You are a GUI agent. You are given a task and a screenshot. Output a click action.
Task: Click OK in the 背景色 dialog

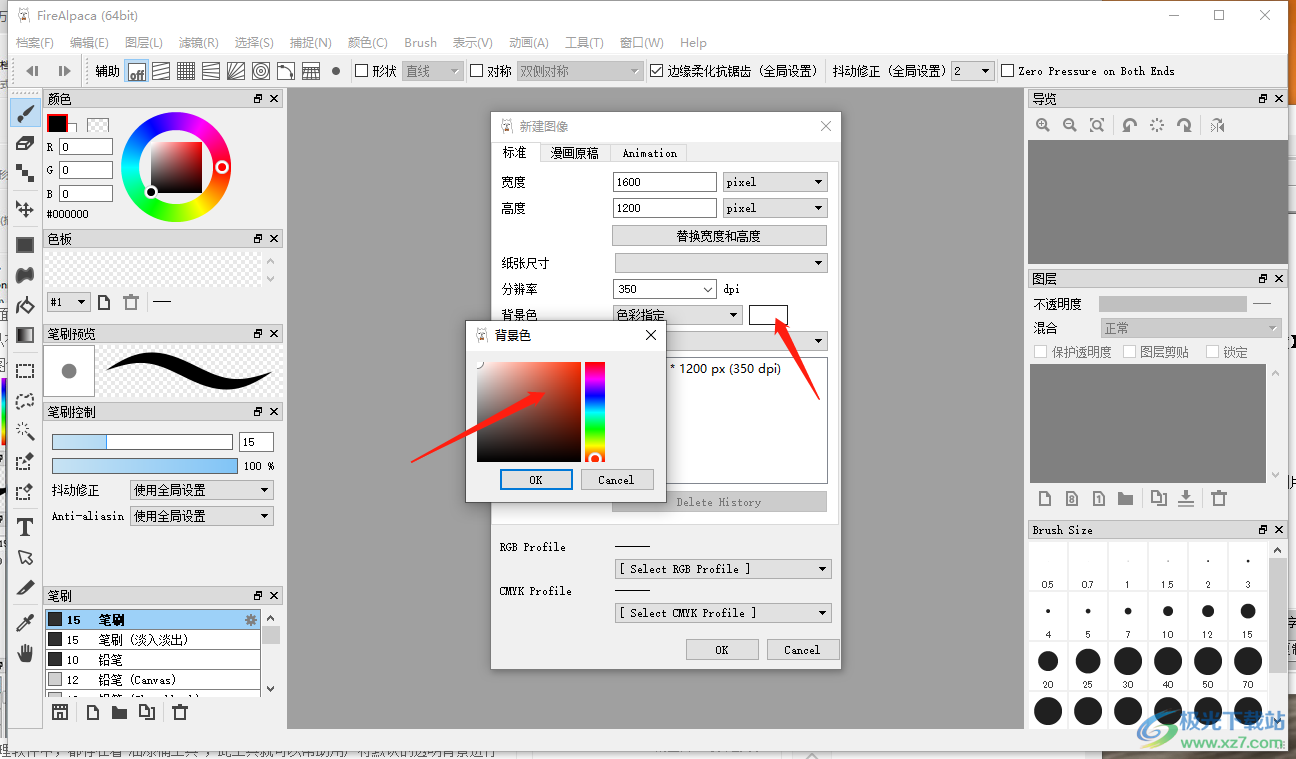pyautogui.click(x=536, y=480)
